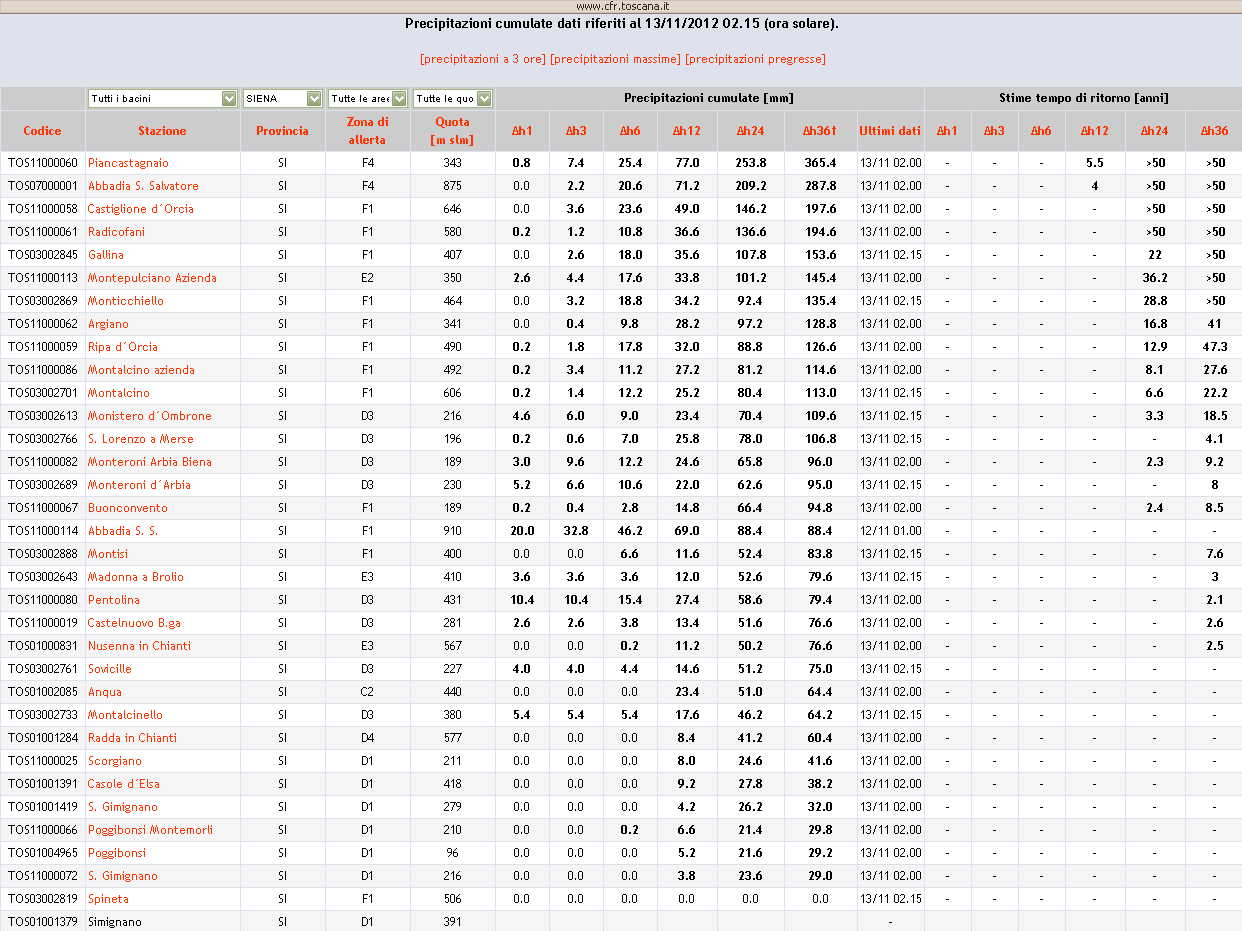1242x931 pixels.
Task: Expand the SIENA province dropdown
Action: click(284, 98)
